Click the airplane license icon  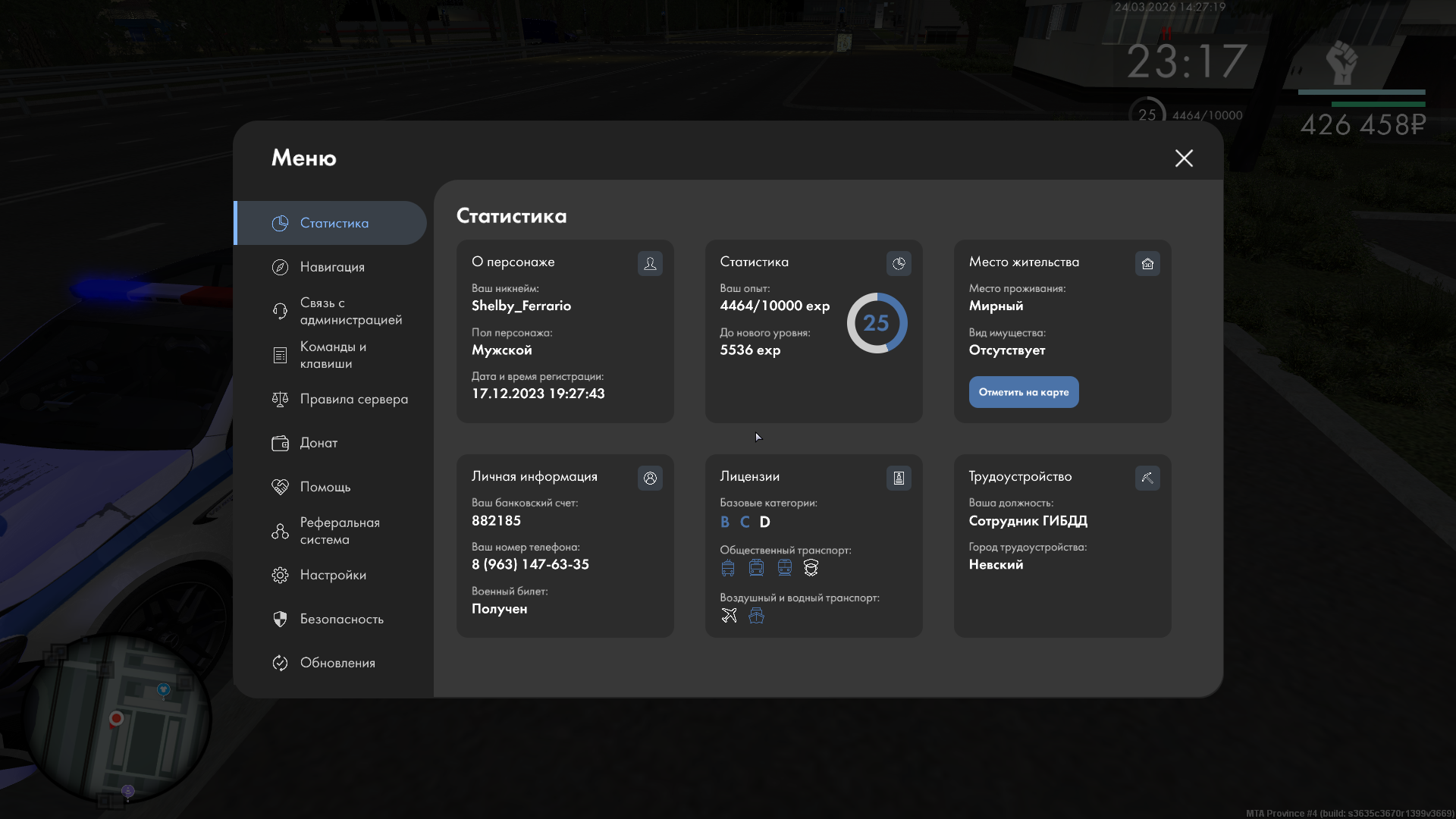pyautogui.click(x=729, y=615)
